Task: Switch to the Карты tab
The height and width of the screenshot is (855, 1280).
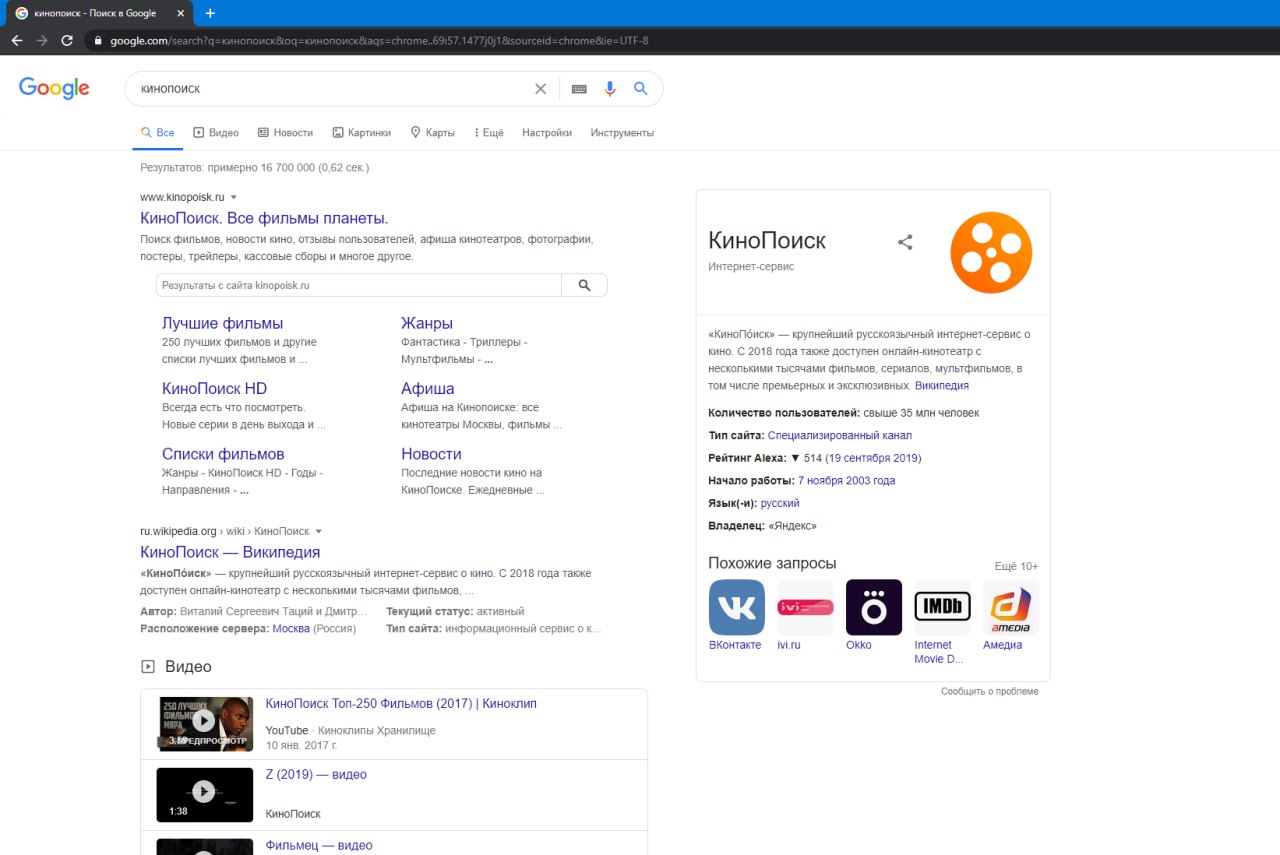Action: point(432,132)
